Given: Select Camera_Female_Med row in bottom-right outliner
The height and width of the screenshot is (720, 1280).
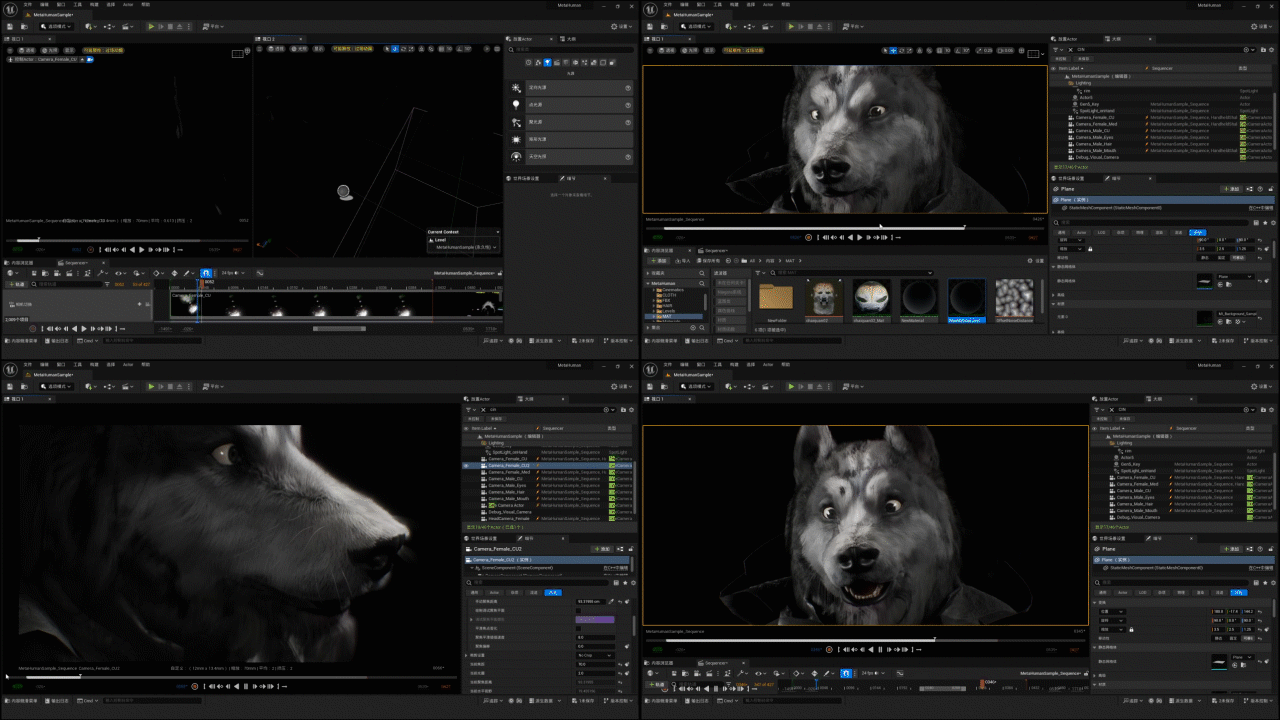Looking at the screenshot, I should point(1183,484).
